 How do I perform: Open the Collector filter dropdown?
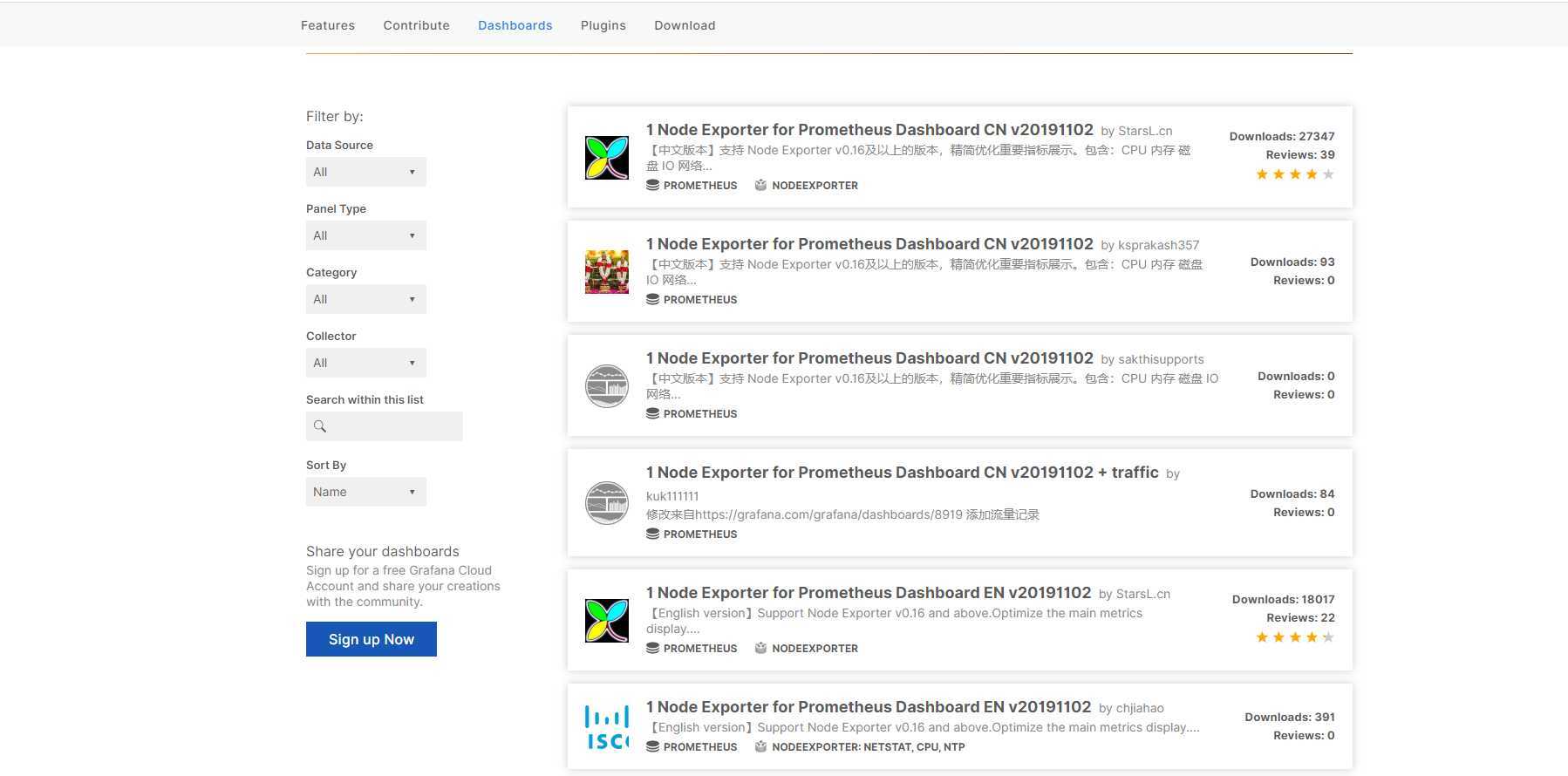tap(365, 363)
